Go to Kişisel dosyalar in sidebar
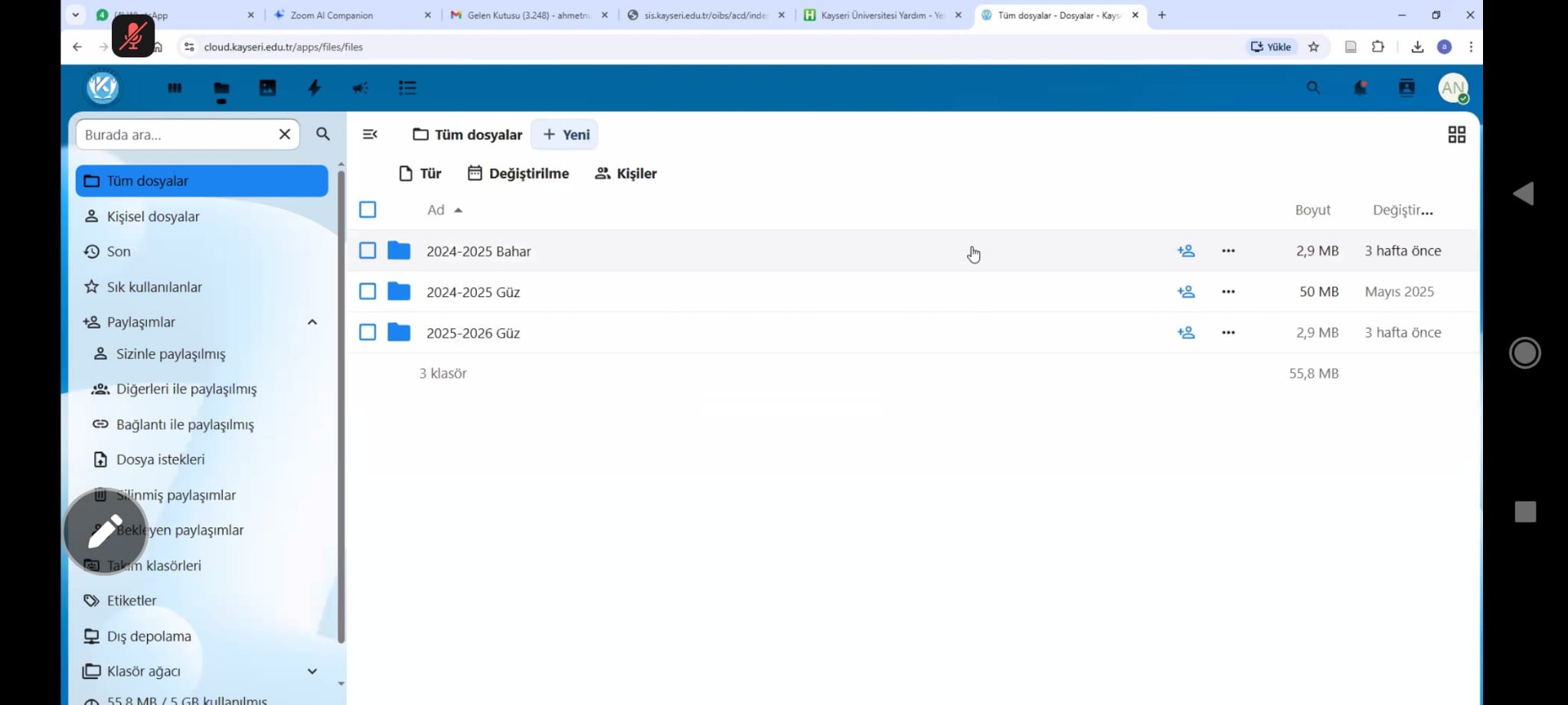The width and height of the screenshot is (1568, 705). (x=153, y=217)
